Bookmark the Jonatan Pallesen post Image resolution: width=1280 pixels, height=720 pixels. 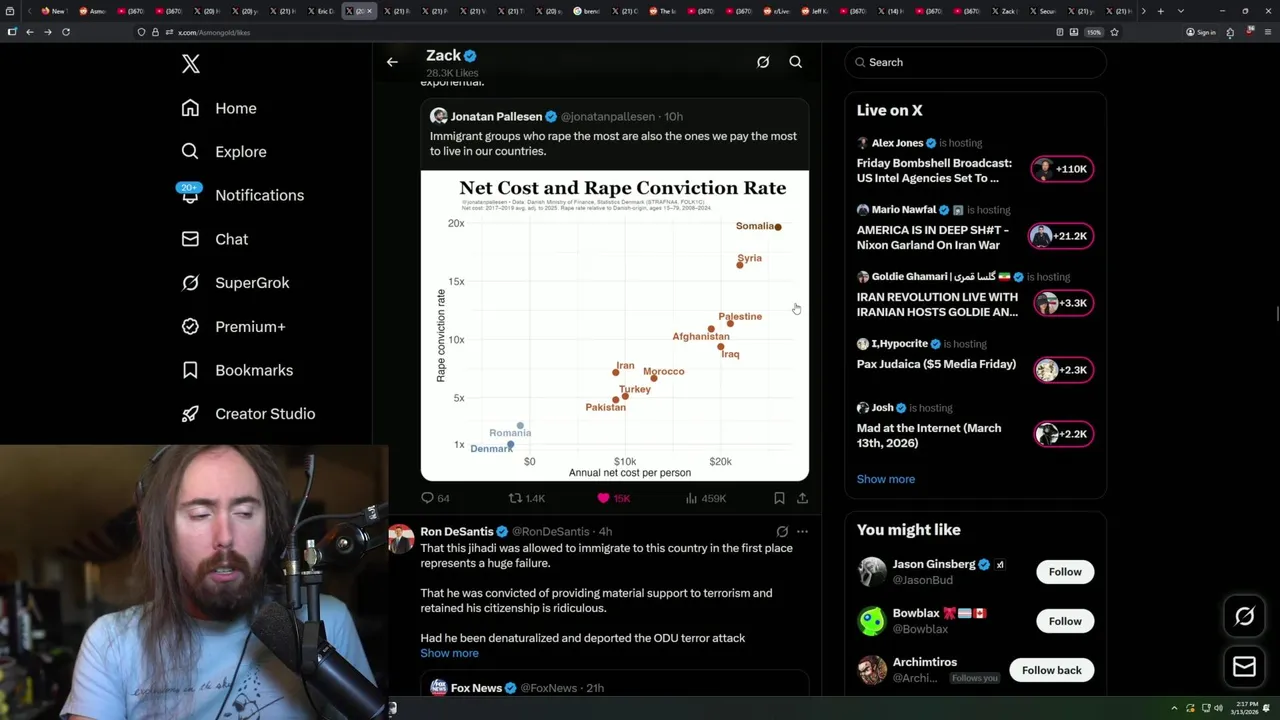point(779,498)
